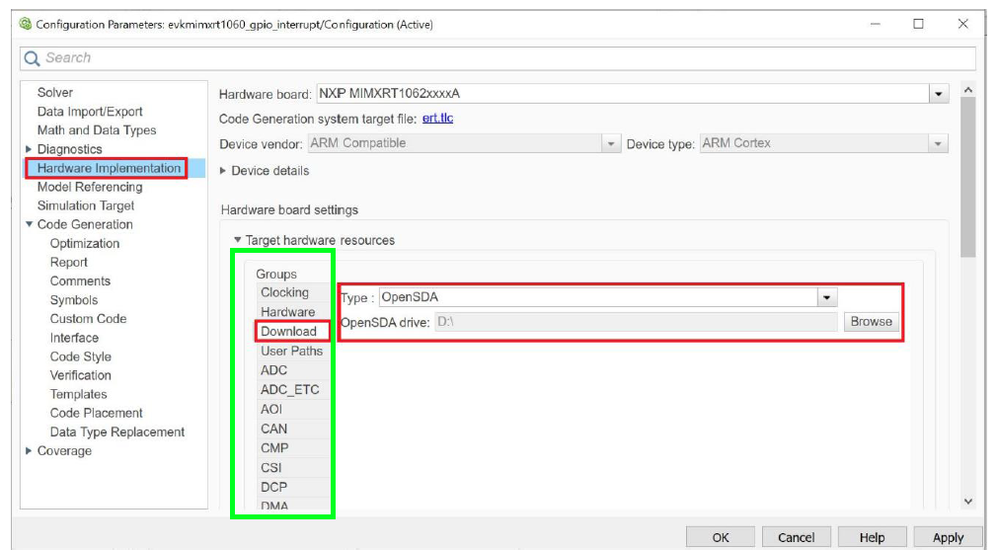
Task: Open the download Type OpenSDA dropdown
Action: click(827, 297)
